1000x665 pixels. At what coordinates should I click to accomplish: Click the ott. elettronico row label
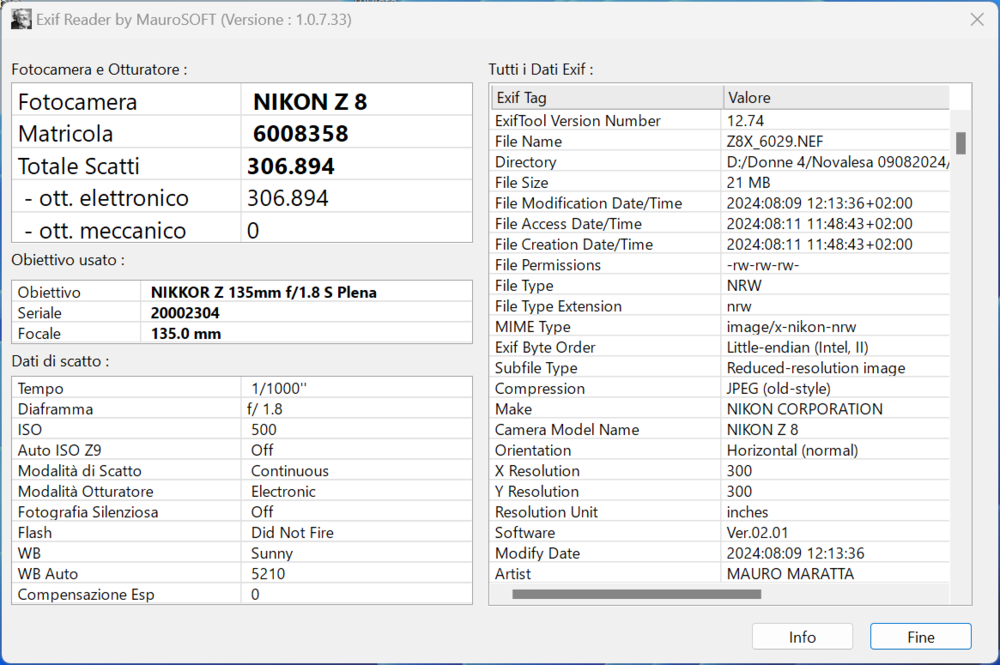click(106, 198)
